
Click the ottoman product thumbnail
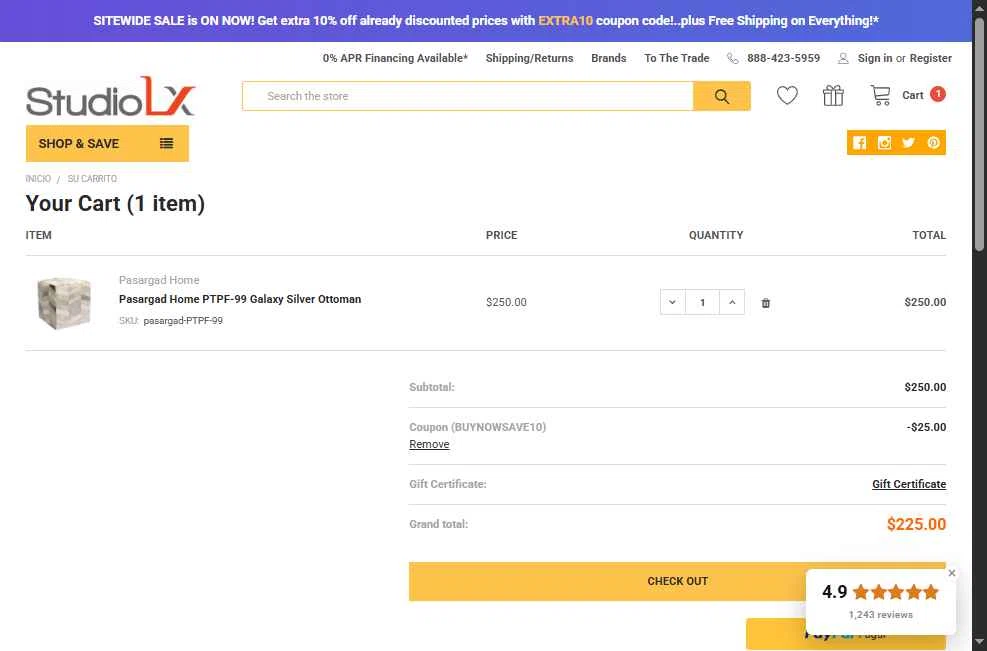coord(64,303)
